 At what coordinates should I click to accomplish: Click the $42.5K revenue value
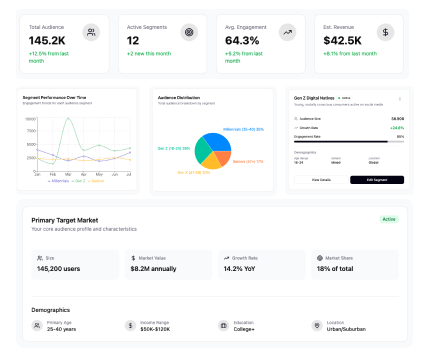pyautogui.click(x=342, y=41)
